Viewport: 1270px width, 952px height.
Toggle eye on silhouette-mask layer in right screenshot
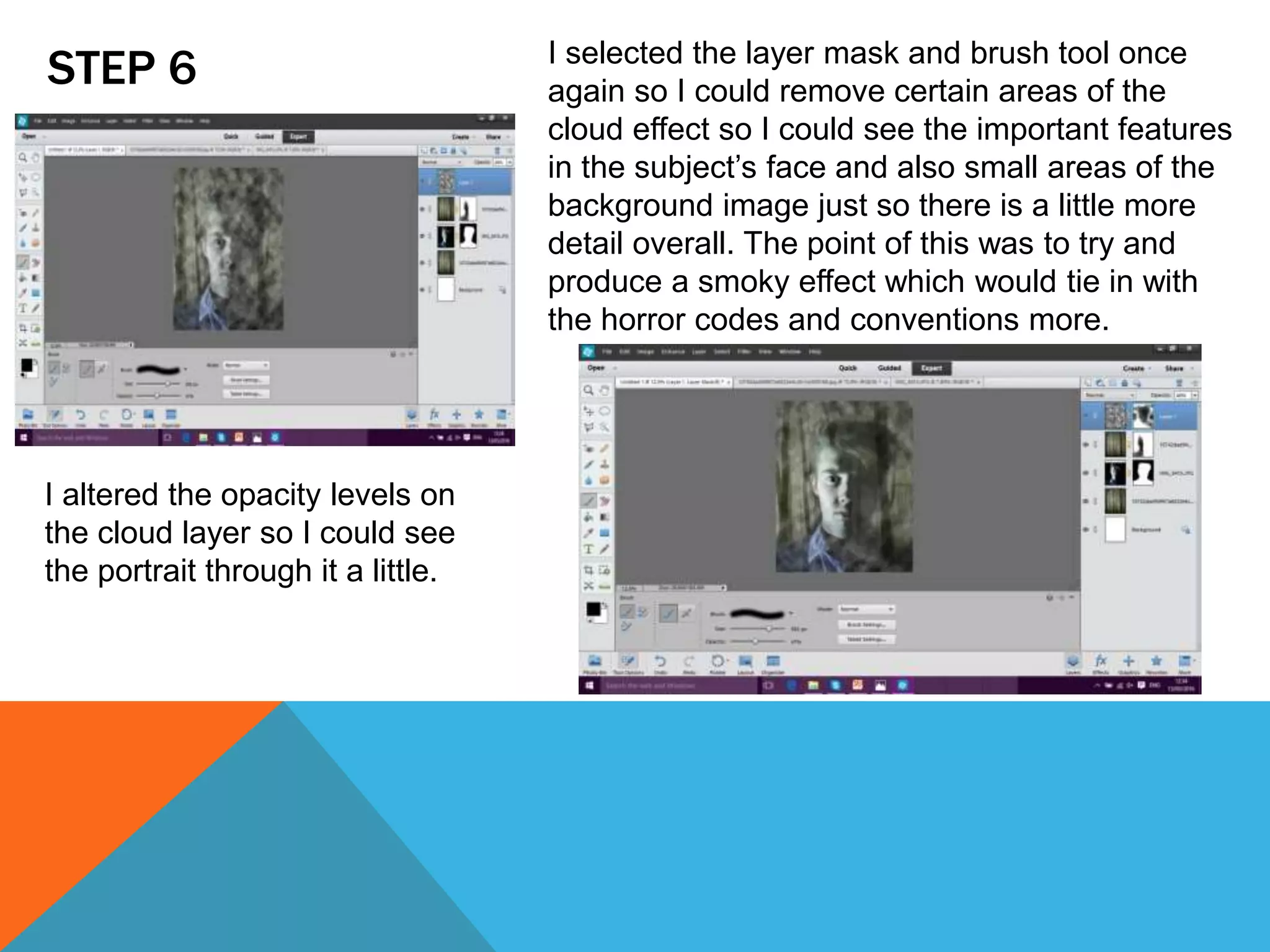point(1086,473)
